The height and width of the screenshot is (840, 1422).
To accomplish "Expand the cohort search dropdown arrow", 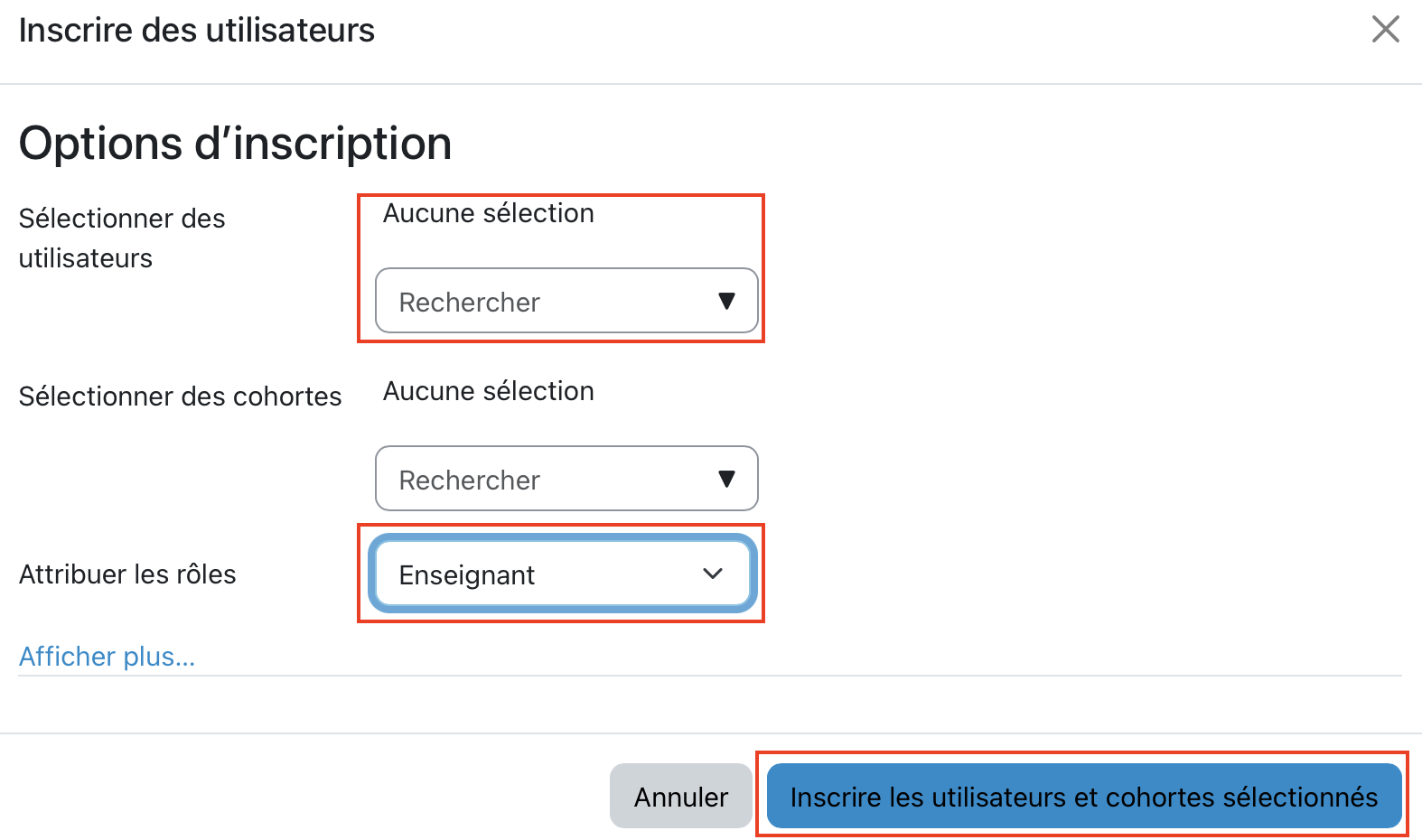I will point(726,480).
